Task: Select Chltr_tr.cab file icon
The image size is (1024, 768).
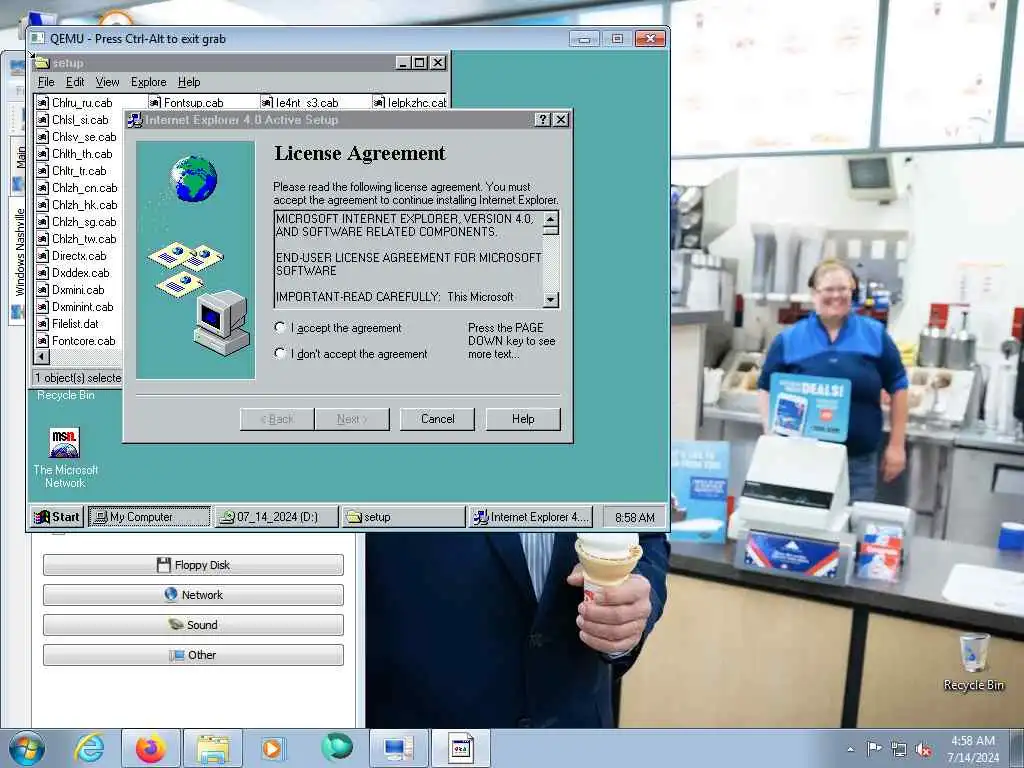Action: tap(42, 170)
